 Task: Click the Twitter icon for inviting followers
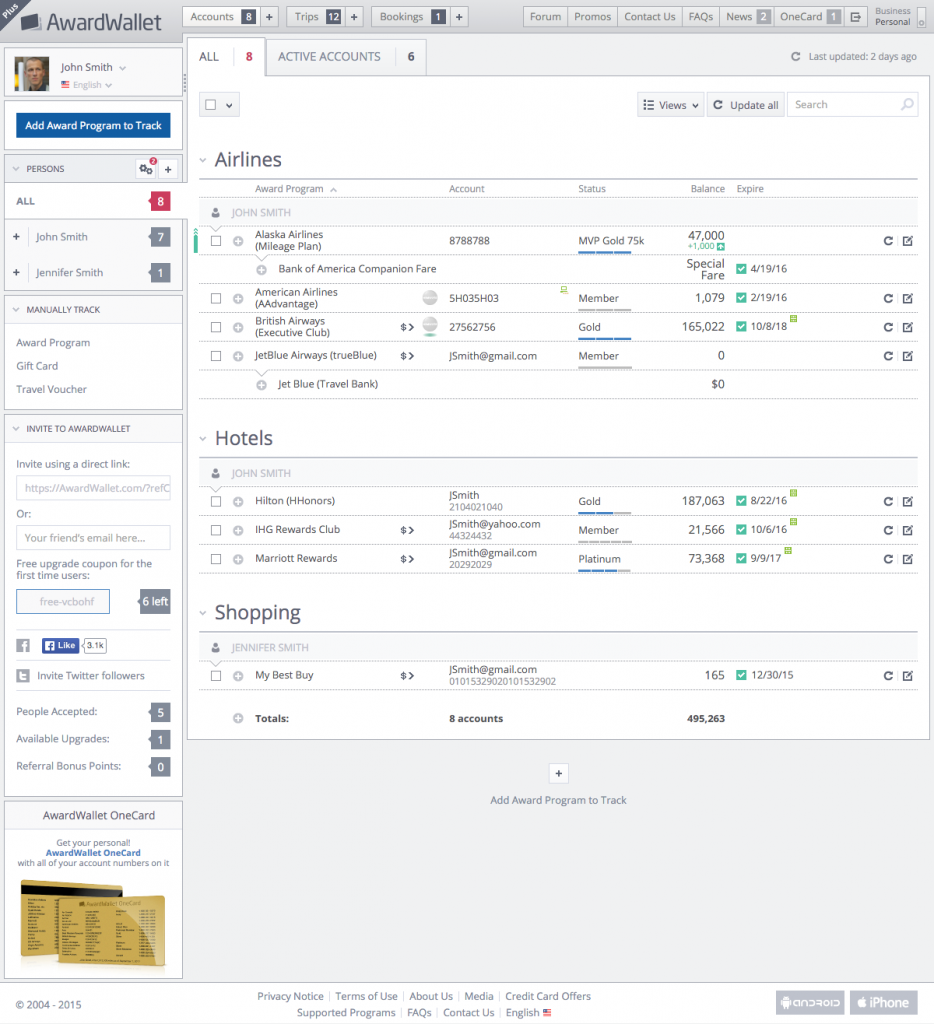(23, 676)
